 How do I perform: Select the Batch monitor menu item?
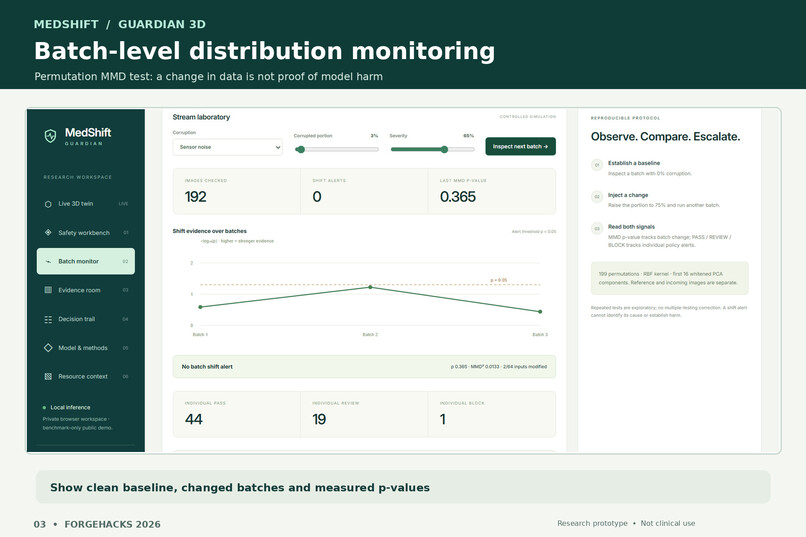click(x=86, y=261)
